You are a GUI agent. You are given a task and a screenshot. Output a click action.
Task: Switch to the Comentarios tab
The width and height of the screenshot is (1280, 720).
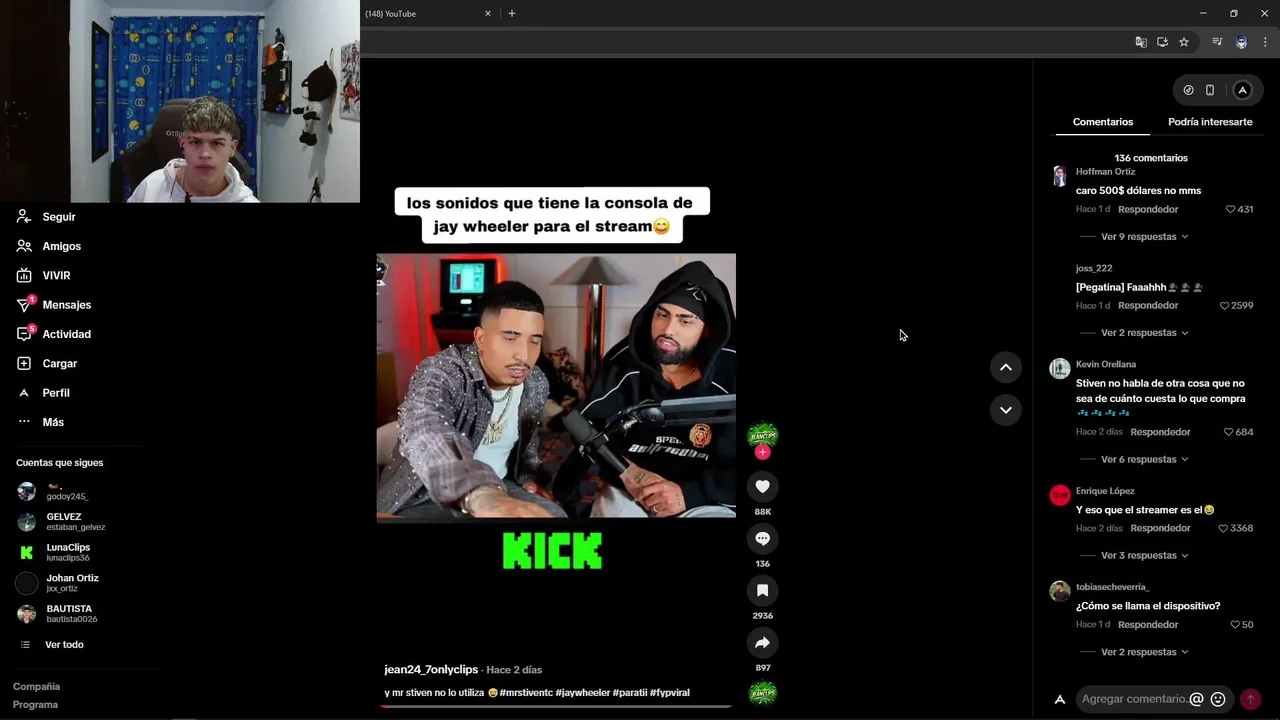point(1103,122)
